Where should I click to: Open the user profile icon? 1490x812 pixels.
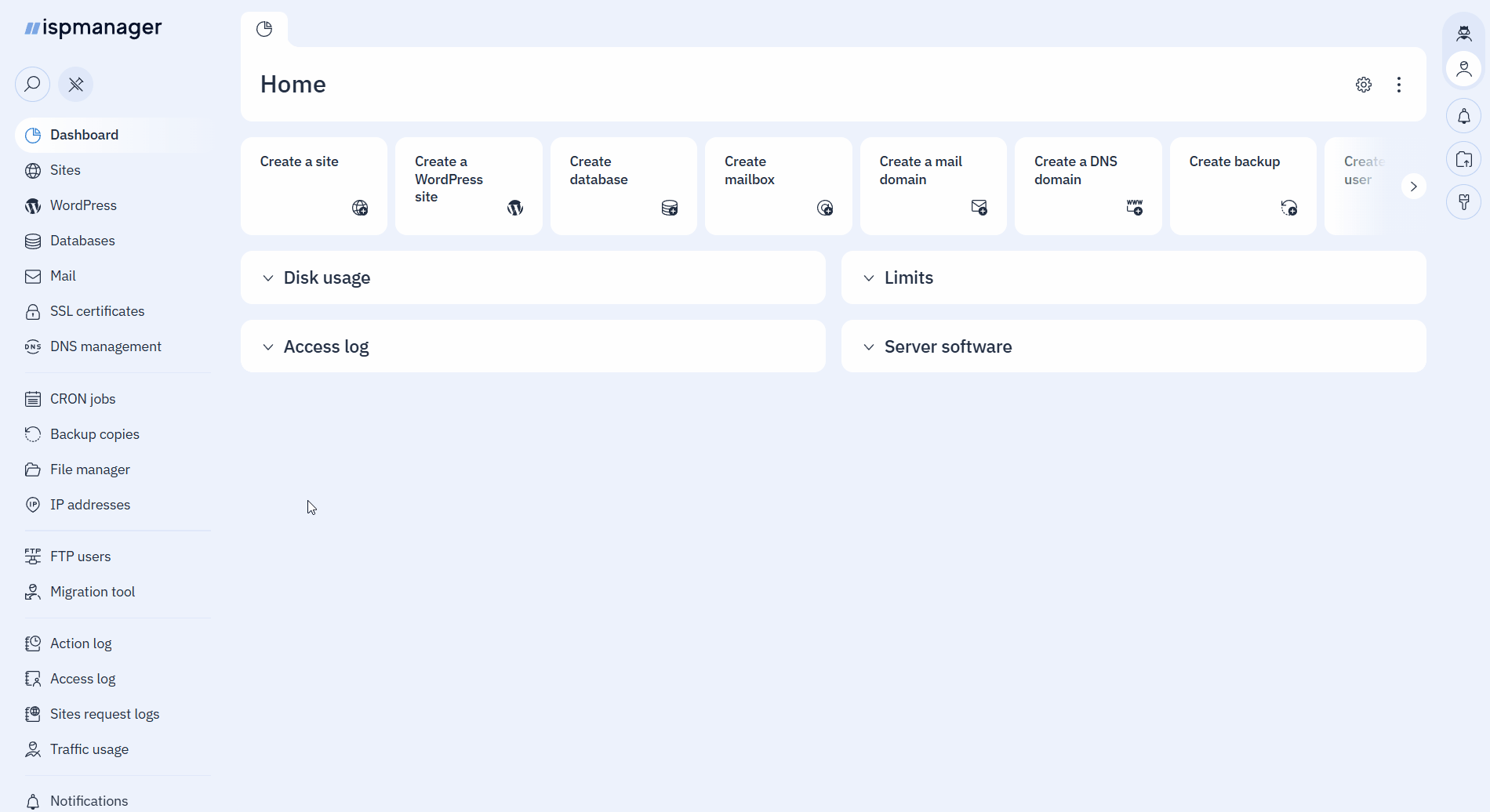(1463, 71)
